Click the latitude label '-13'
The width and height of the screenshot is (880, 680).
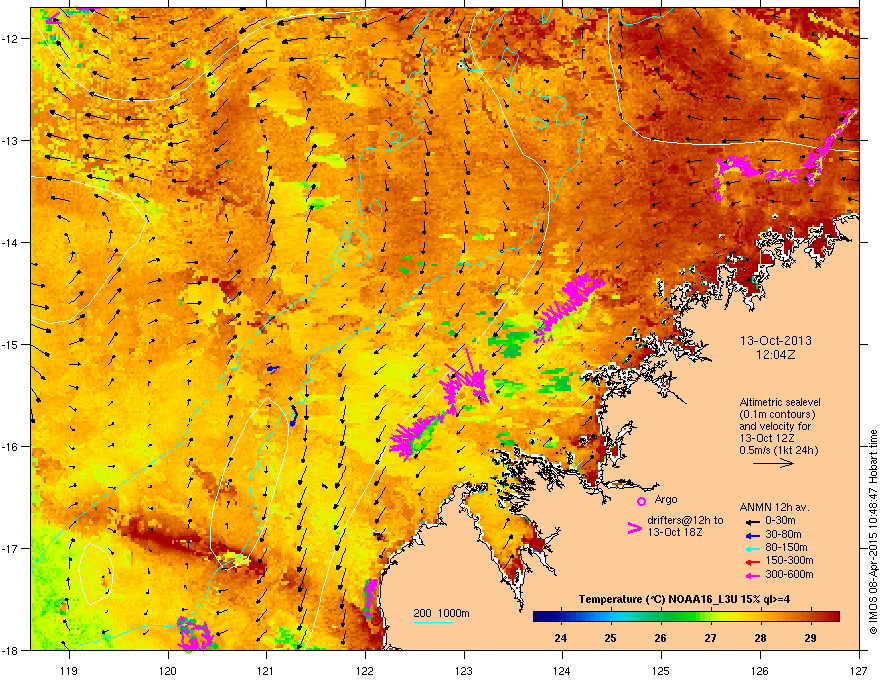[x=11, y=141]
